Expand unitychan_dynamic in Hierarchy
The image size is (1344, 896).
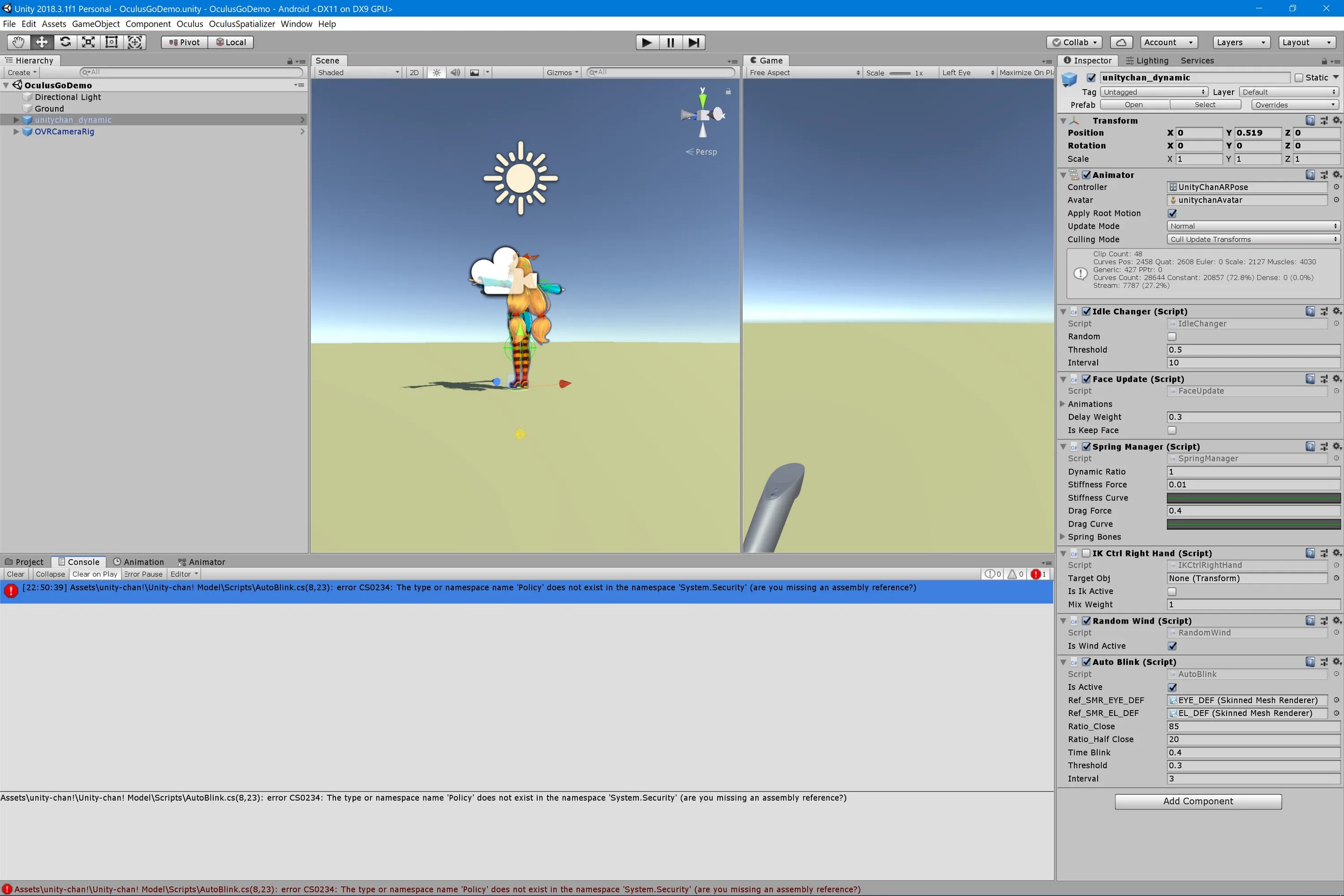click(x=16, y=120)
